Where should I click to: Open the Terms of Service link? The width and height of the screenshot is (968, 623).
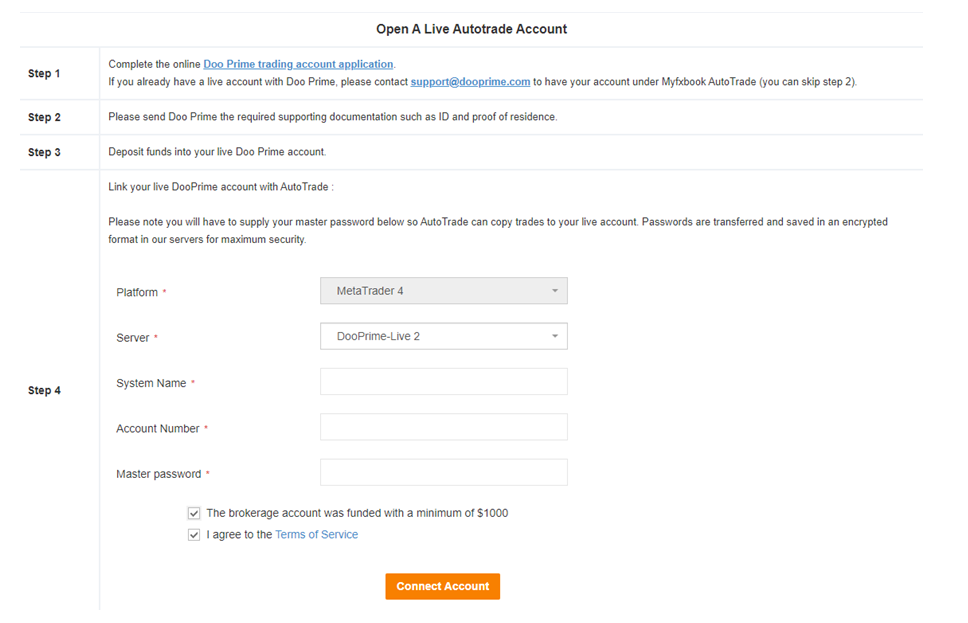317,535
